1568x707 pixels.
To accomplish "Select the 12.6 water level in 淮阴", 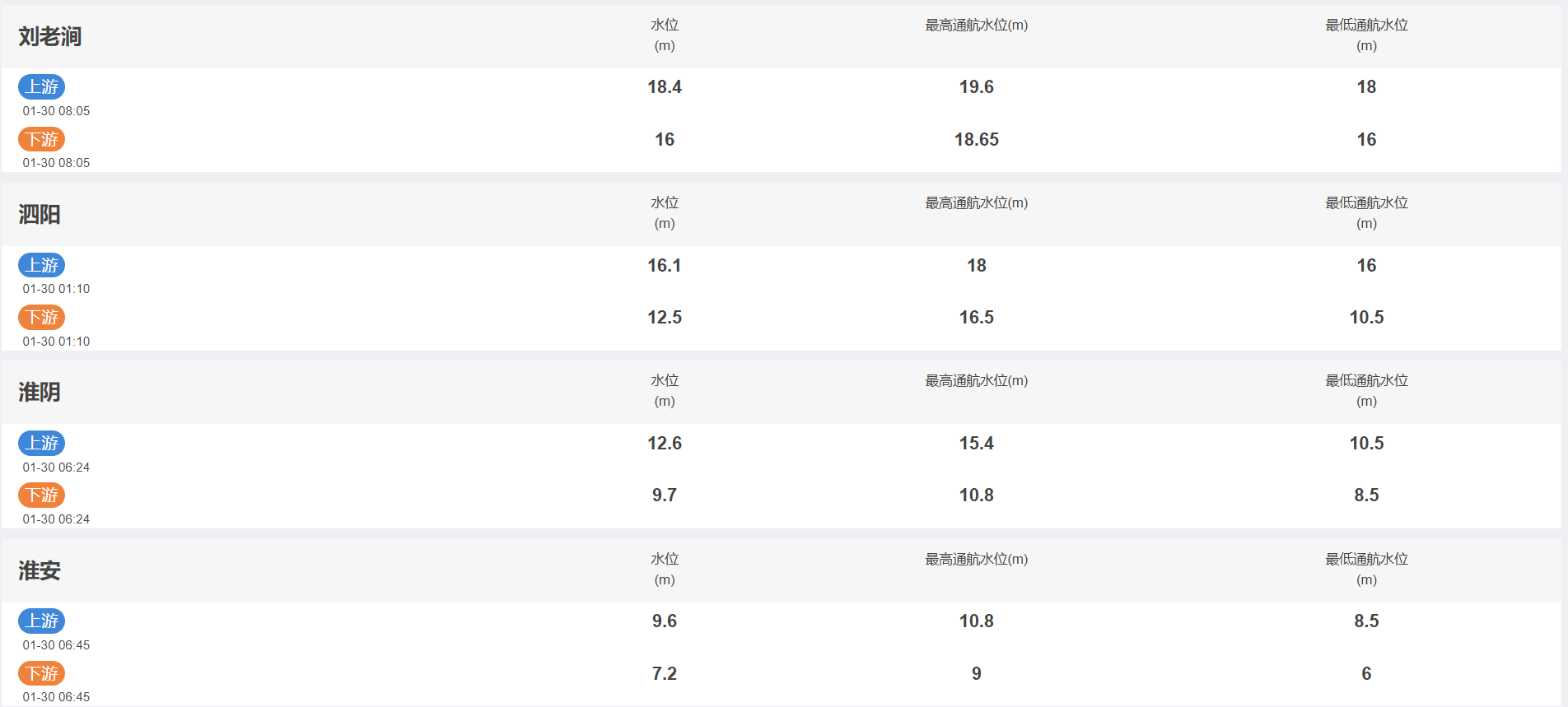I will click(x=665, y=443).
